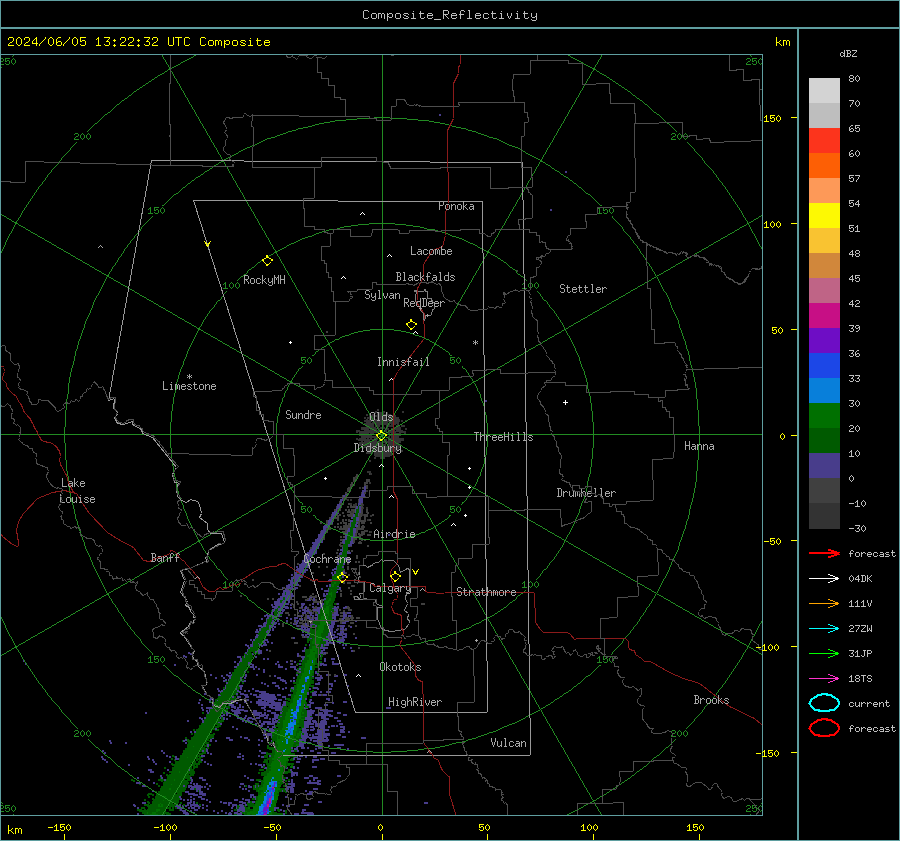Click the magenta 18TS arrow icon

tap(824, 679)
